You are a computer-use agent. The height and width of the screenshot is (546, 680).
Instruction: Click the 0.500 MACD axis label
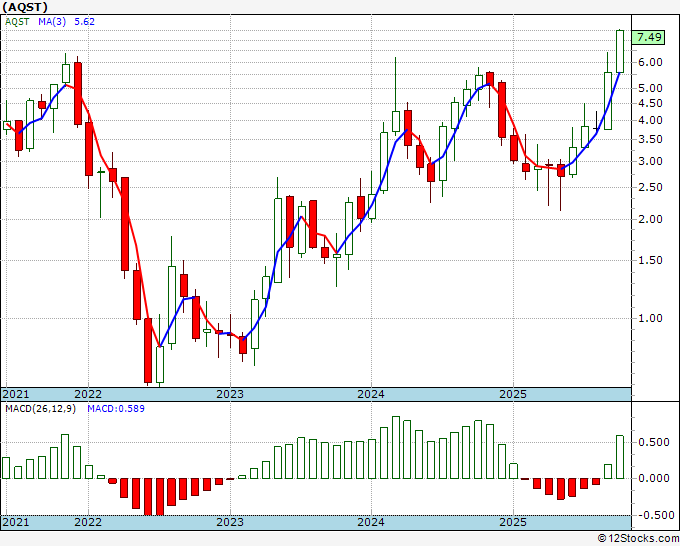(654, 442)
